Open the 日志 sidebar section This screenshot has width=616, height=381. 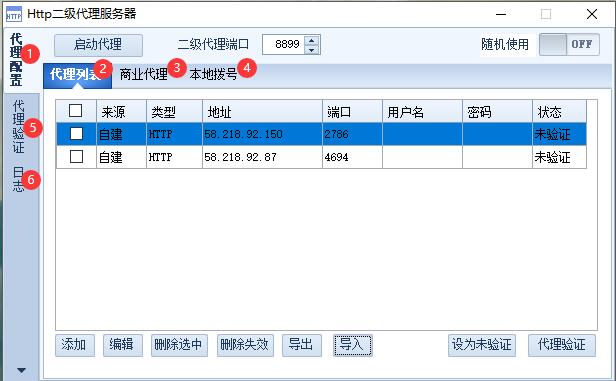(18, 179)
